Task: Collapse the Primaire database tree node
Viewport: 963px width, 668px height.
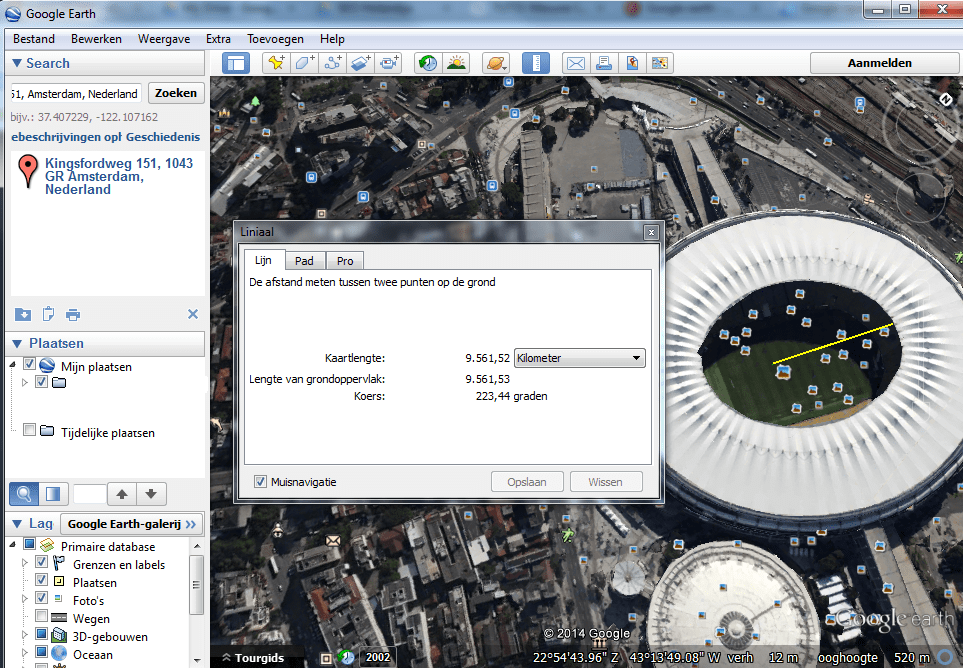Action: point(13,545)
